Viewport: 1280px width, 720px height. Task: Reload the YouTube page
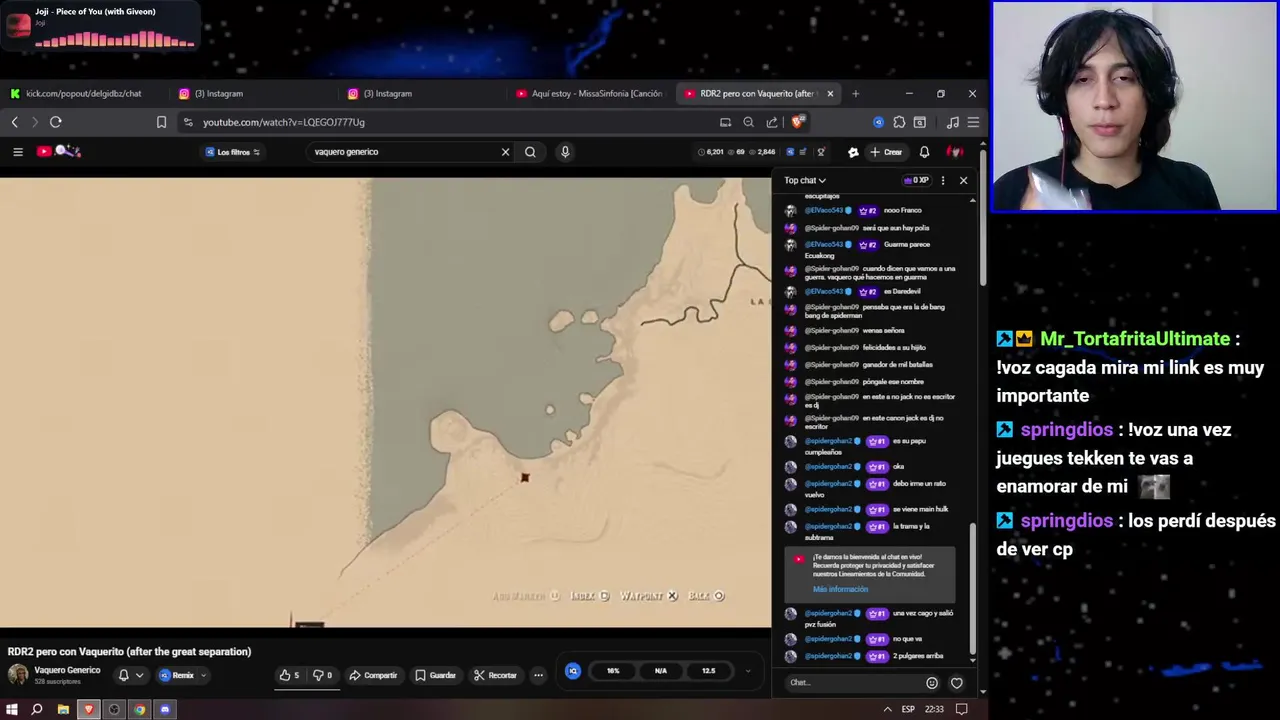(56, 122)
